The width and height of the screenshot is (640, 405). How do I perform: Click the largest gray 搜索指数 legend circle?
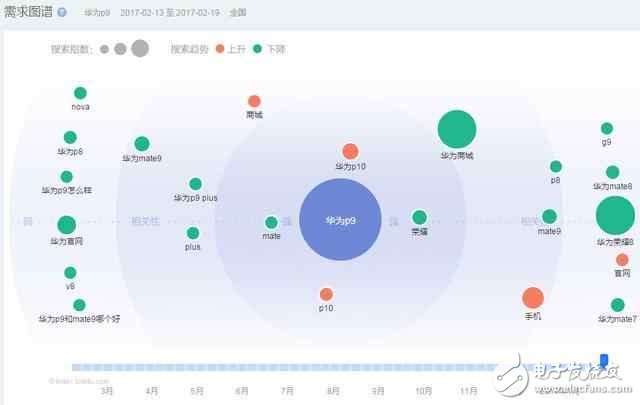pyautogui.click(x=140, y=48)
